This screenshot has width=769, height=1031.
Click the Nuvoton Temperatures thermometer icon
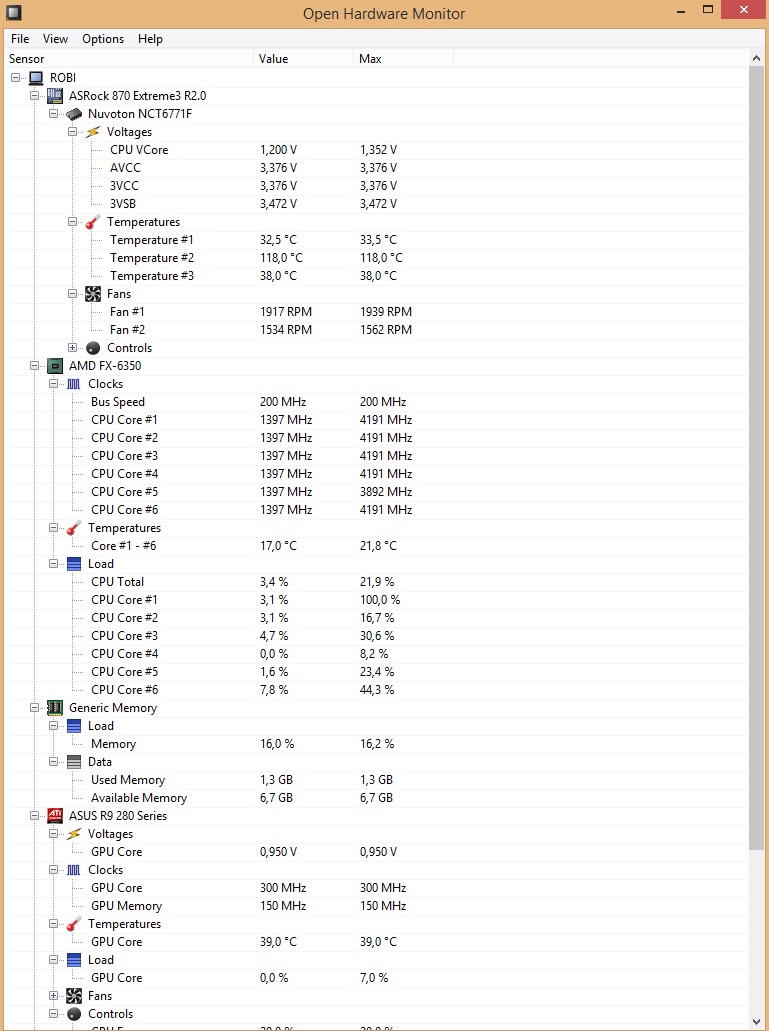click(x=93, y=222)
